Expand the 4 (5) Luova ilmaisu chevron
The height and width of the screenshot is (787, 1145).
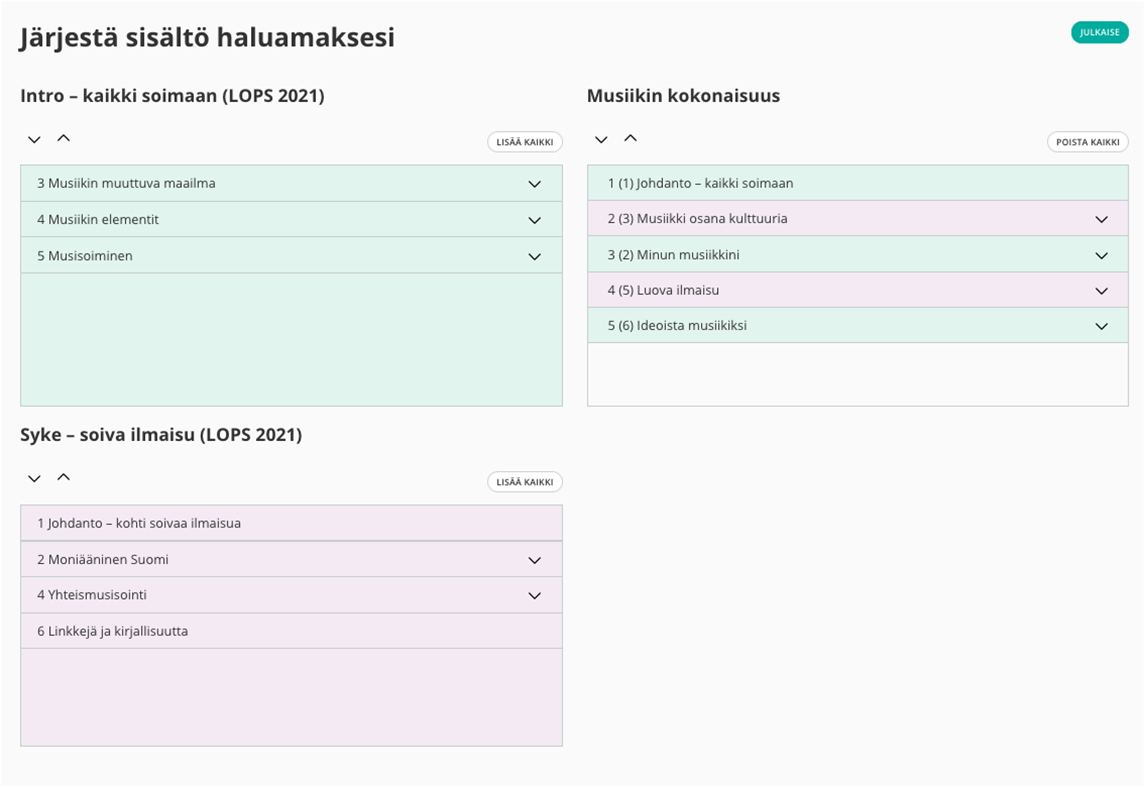click(x=1101, y=291)
